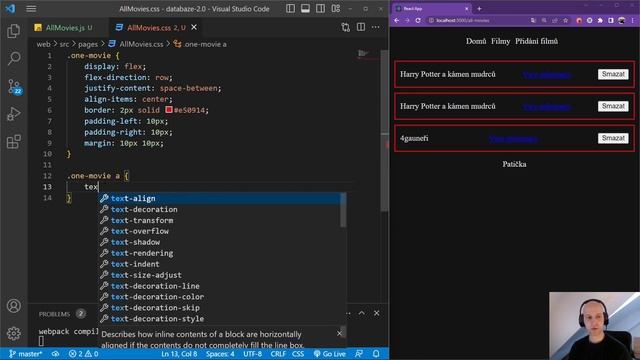The height and width of the screenshot is (360, 640).
Task: Close the suggestion details description box
Action: coord(339,333)
